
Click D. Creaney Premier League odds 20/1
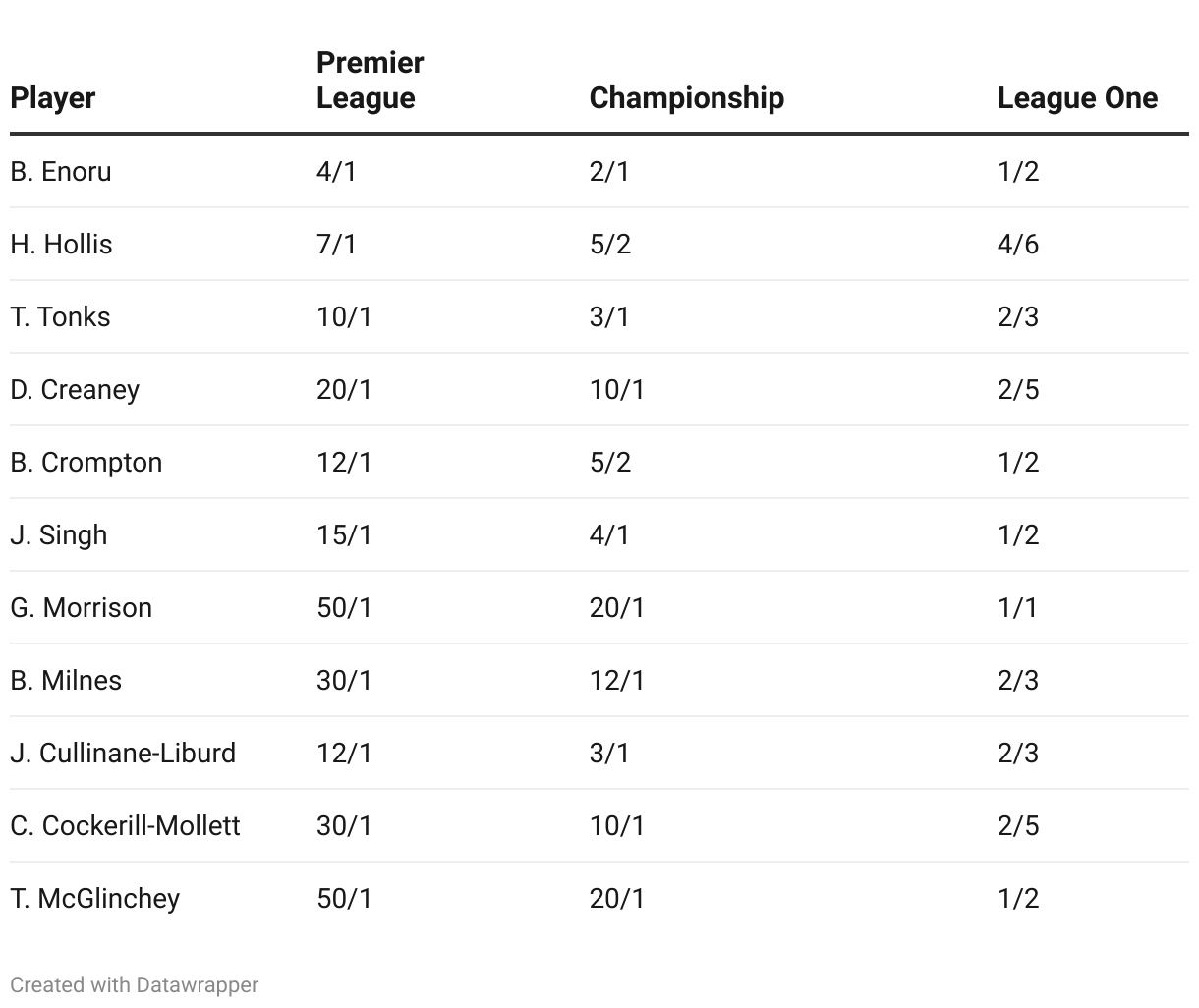(x=344, y=390)
